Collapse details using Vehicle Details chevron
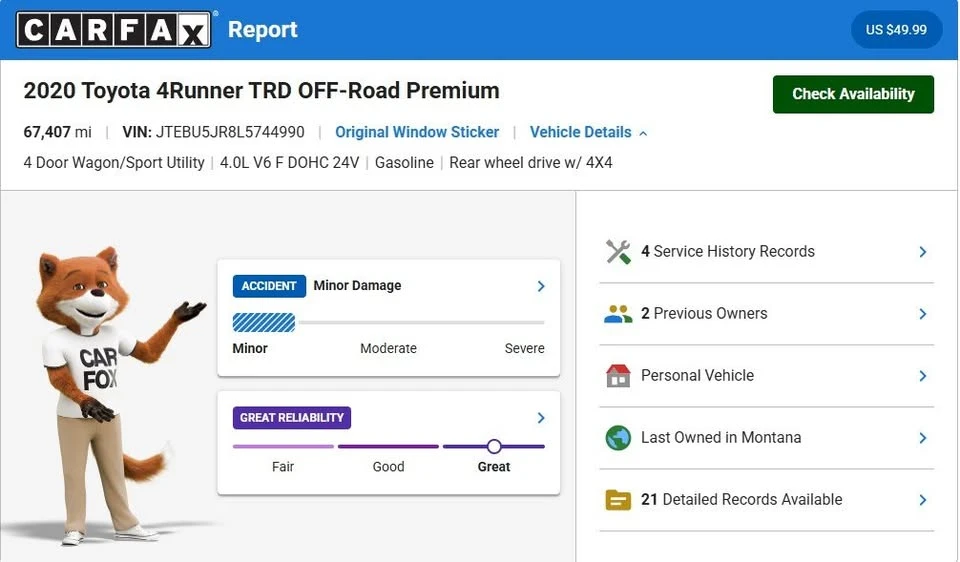 pyautogui.click(x=643, y=133)
